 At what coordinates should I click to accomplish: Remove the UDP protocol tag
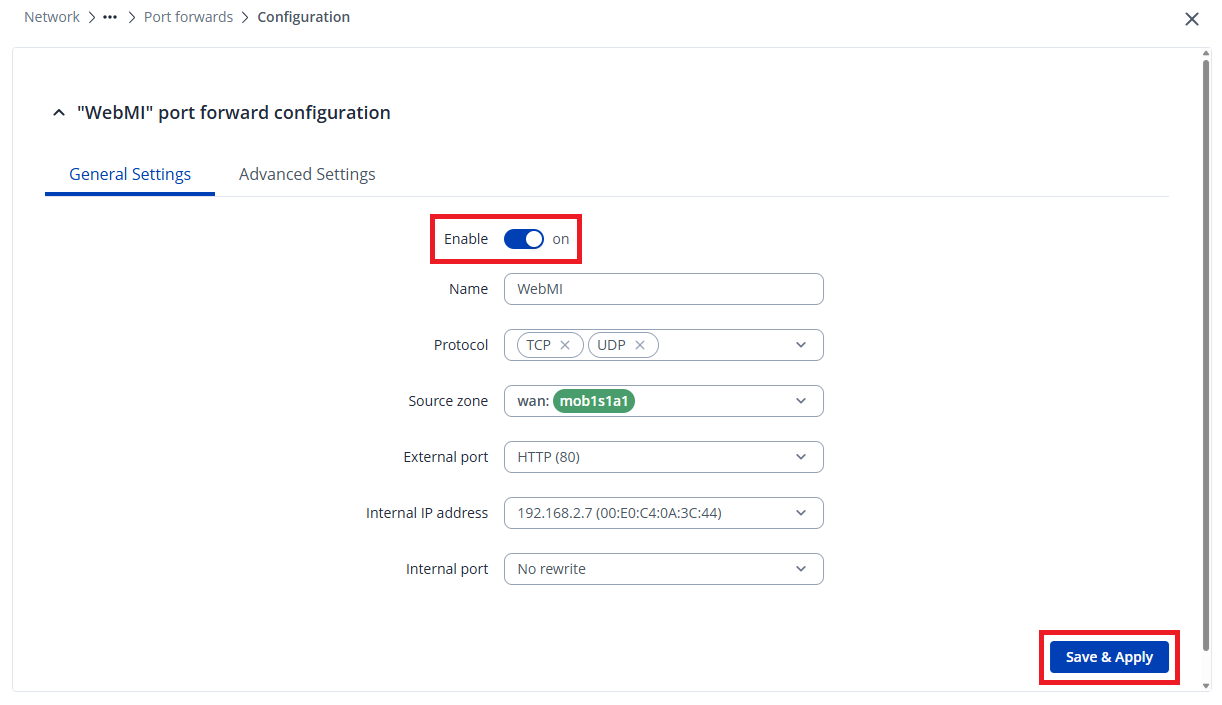point(640,345)
